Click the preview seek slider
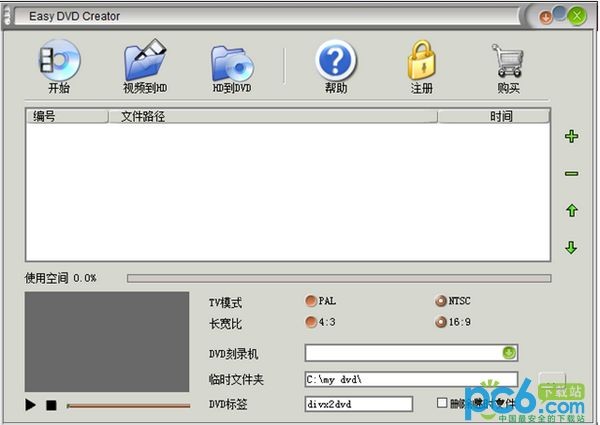This screenshot has width=600, height=425. (x=128, y=405)
